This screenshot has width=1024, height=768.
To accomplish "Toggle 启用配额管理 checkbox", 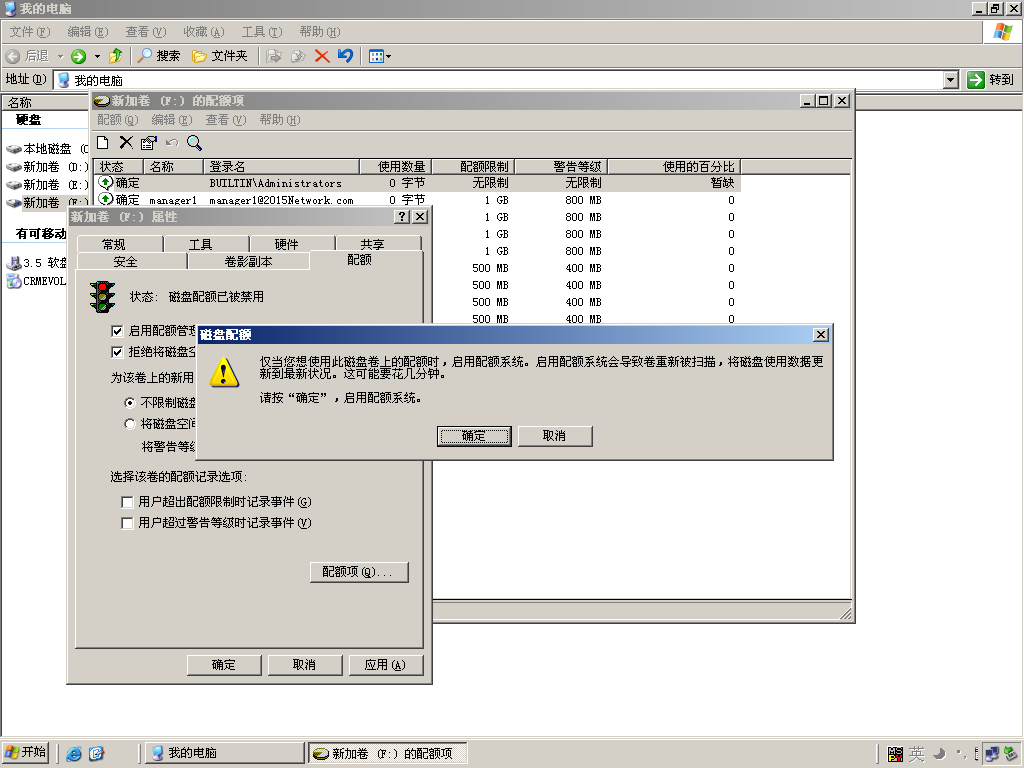I will coord(117,331).
